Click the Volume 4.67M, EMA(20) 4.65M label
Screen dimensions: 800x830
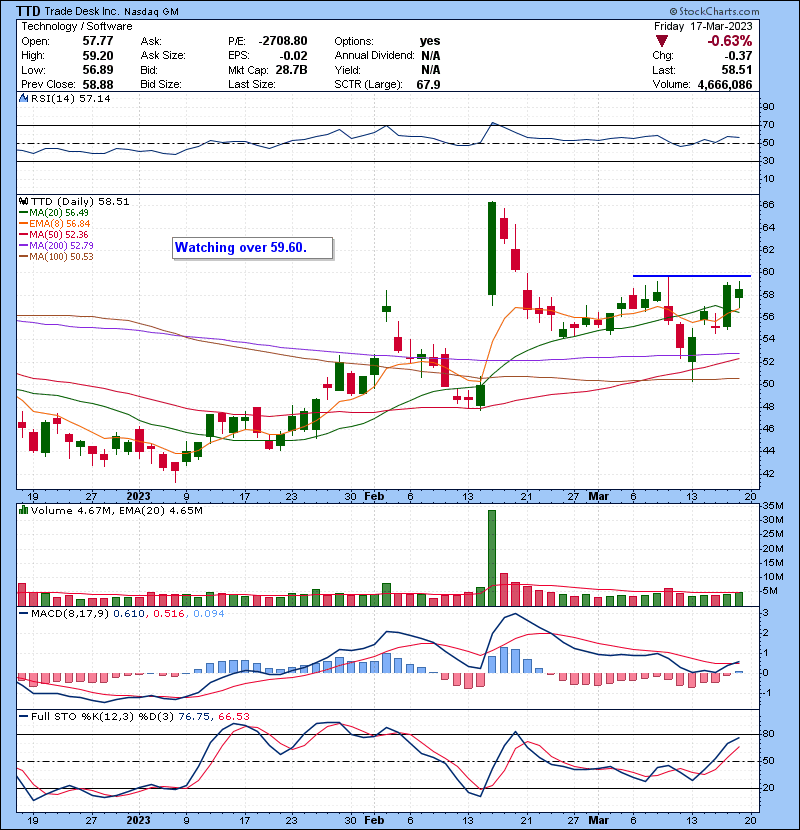click(116, 510)
